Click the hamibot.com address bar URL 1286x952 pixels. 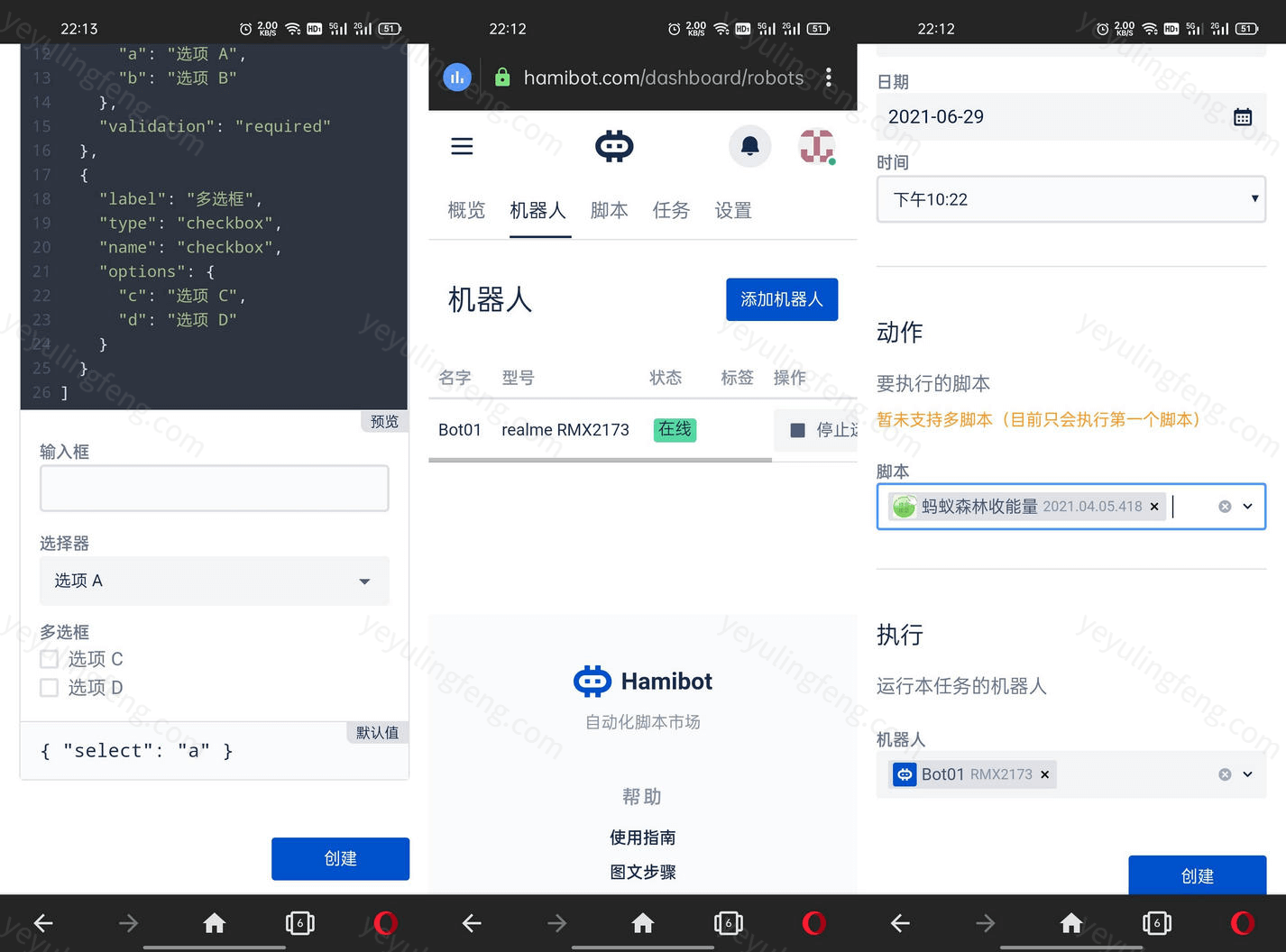coord(664,78)
